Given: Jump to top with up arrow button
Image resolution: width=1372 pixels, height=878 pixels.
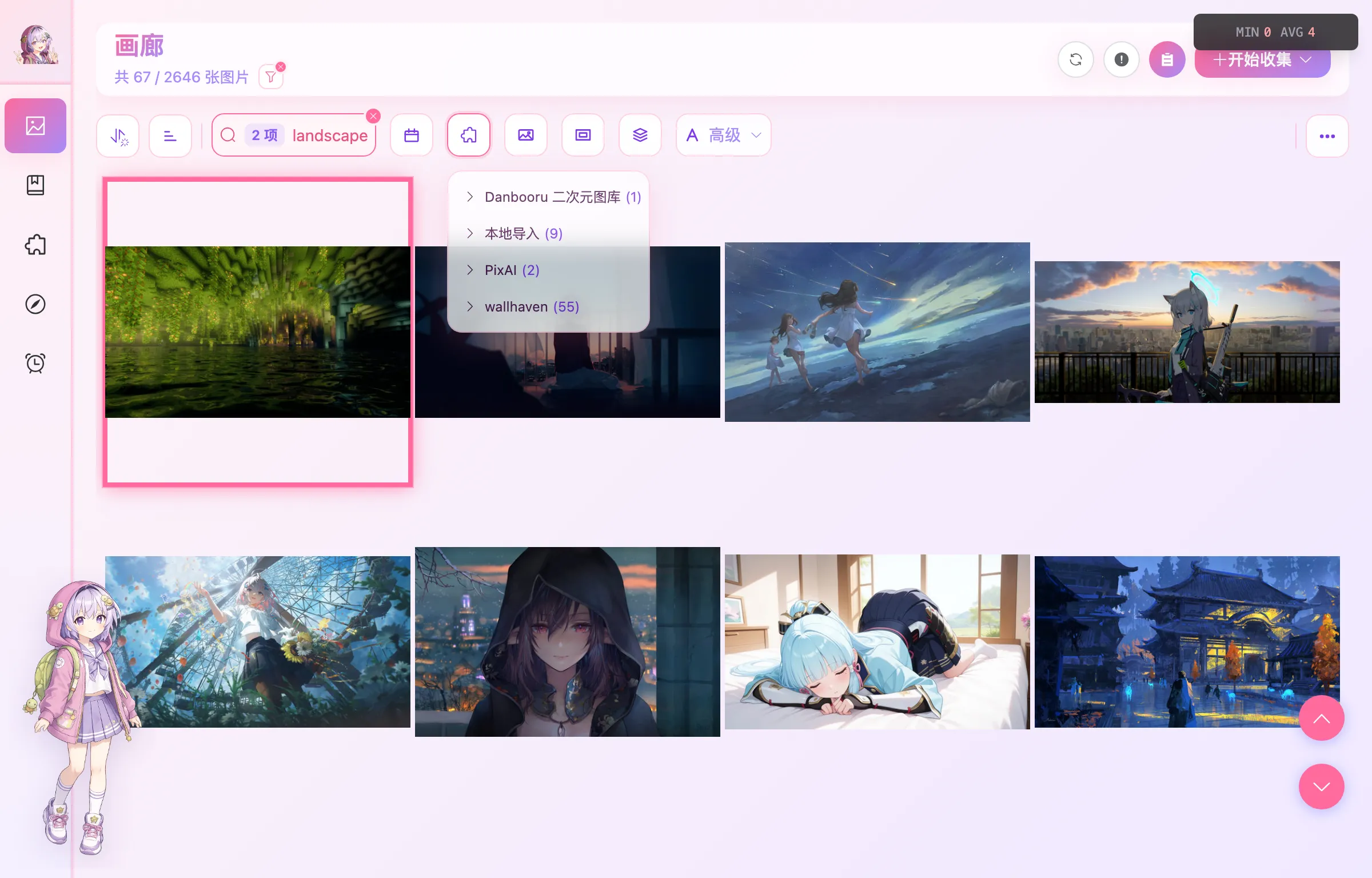Looking at the screenshot, I should click(1322, 719).
